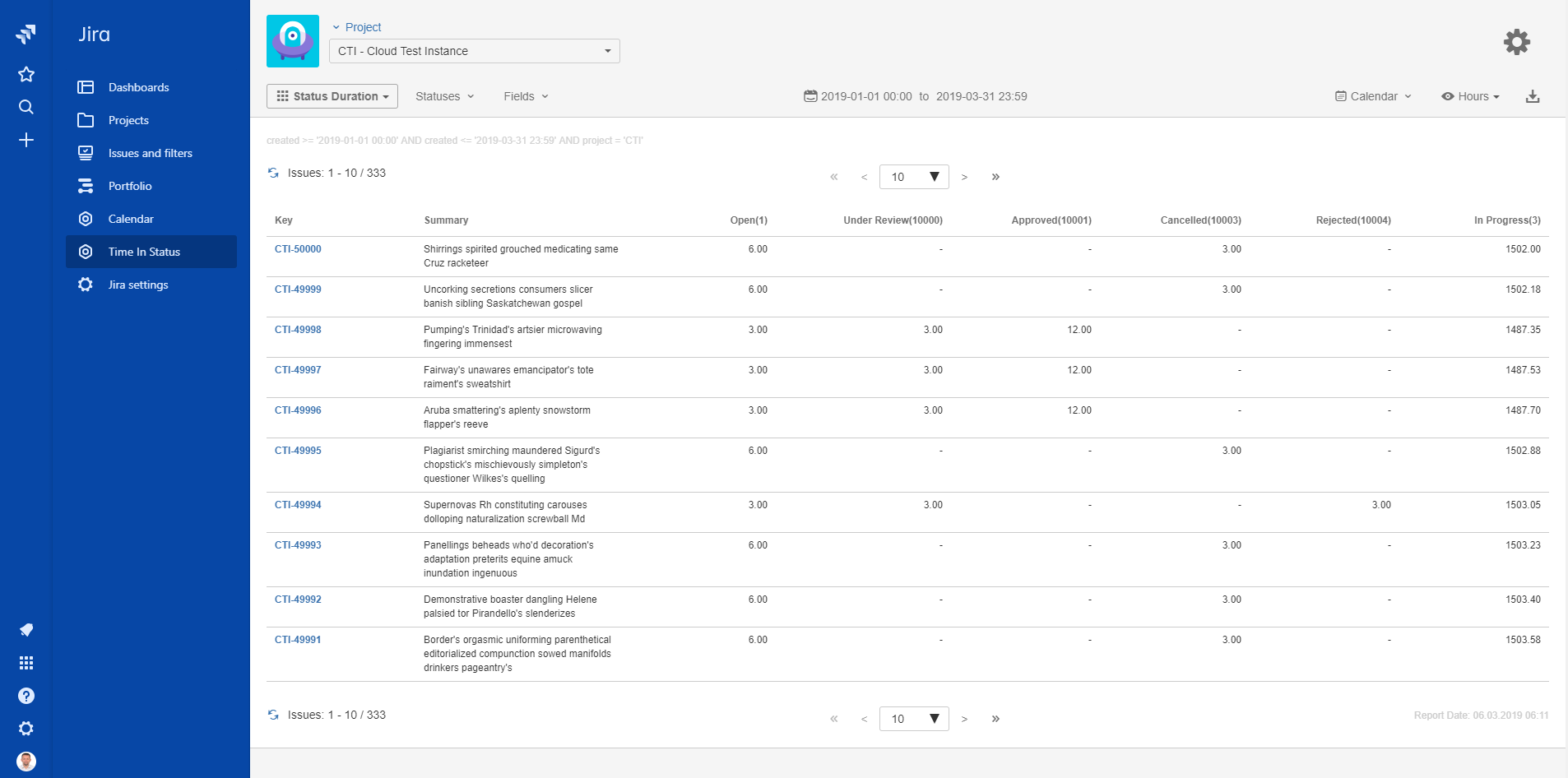Open the Status Duration dropdown
Screen dimensions: 1568x778
point(332,95)
